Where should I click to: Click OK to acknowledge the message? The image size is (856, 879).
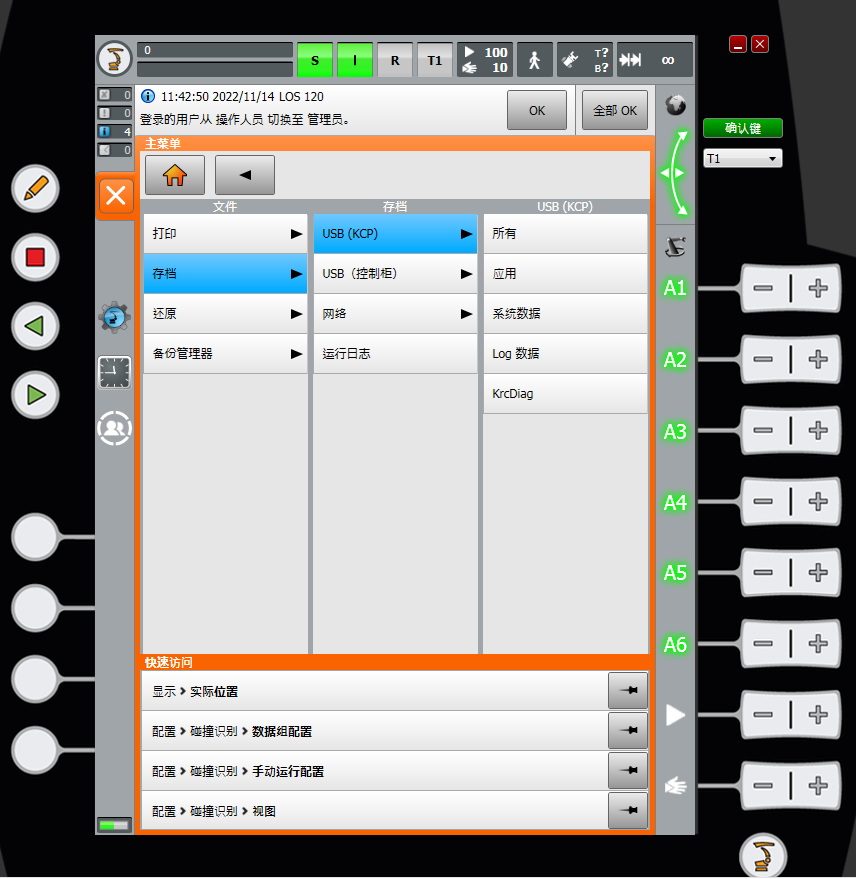(537, 110)
